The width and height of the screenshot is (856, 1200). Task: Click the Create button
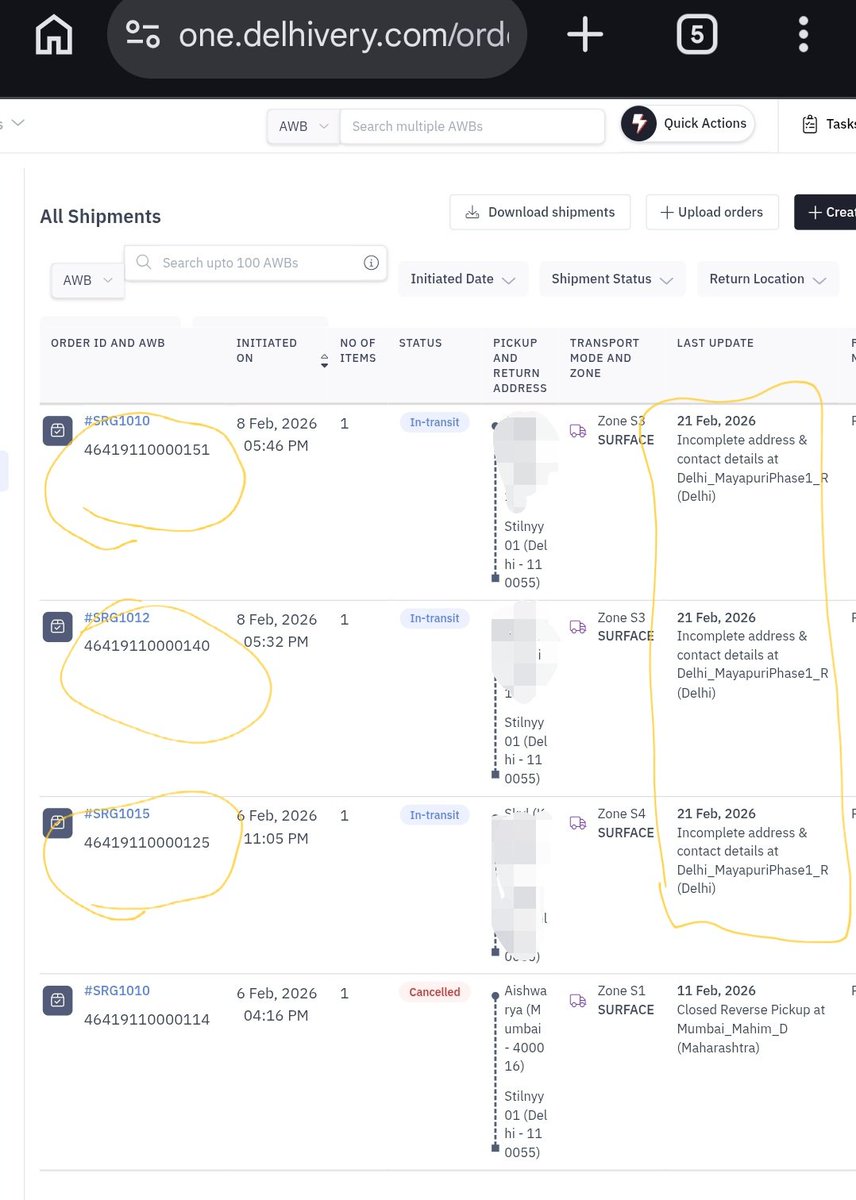(x=825, y=212)
